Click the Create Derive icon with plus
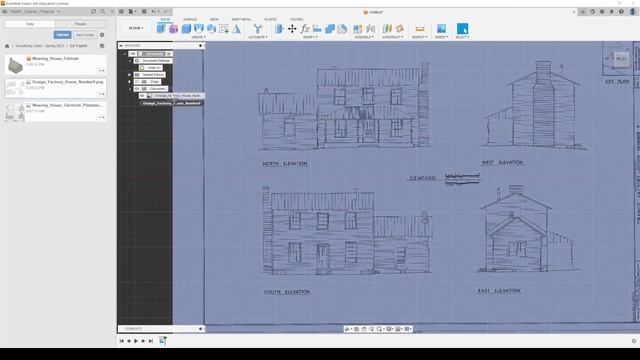640x360 pixels. point(224,29)
